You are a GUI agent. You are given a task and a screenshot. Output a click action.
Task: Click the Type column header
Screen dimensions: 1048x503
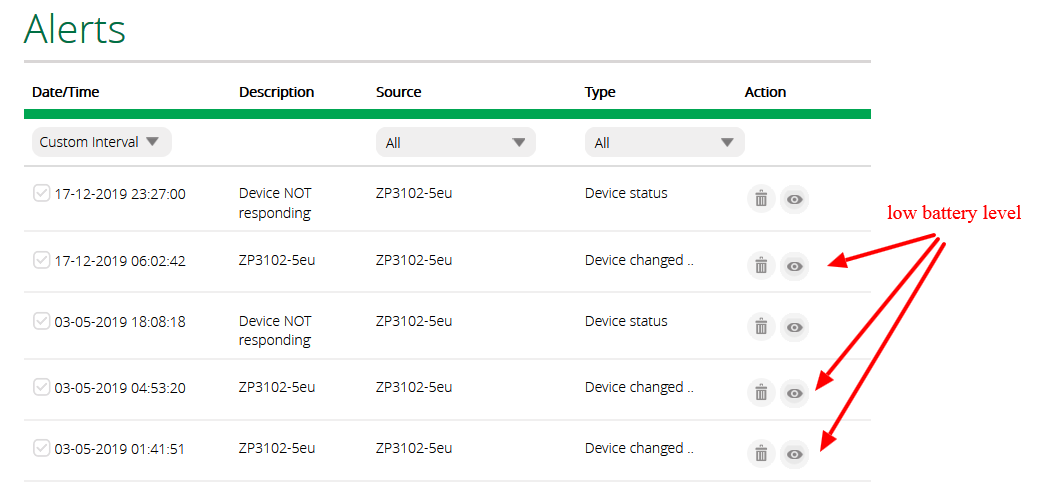coord(600,92)
